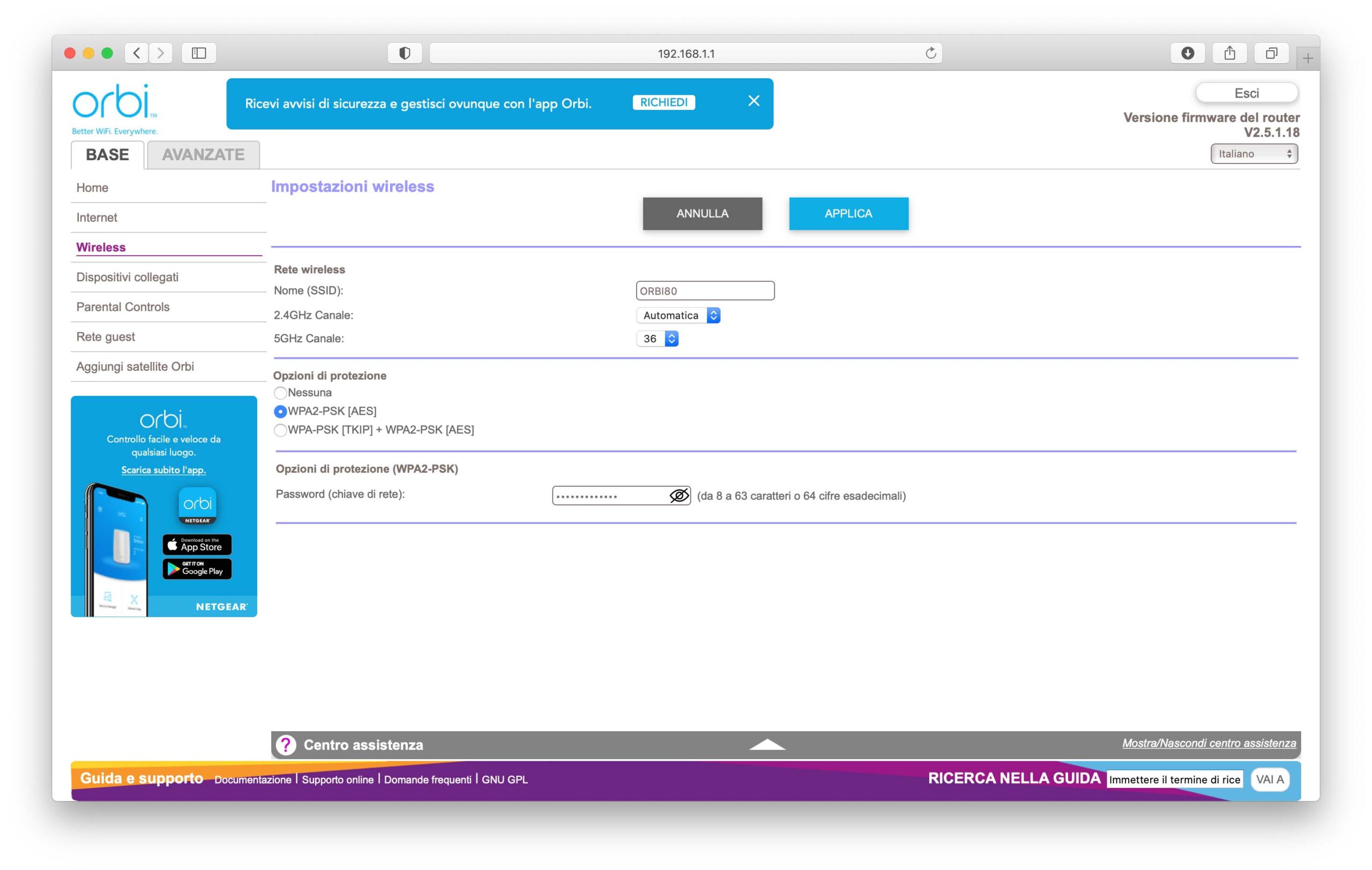Select the Nessuna protection option
This screenshot has height=870, width=1372.
click(280, 393)
